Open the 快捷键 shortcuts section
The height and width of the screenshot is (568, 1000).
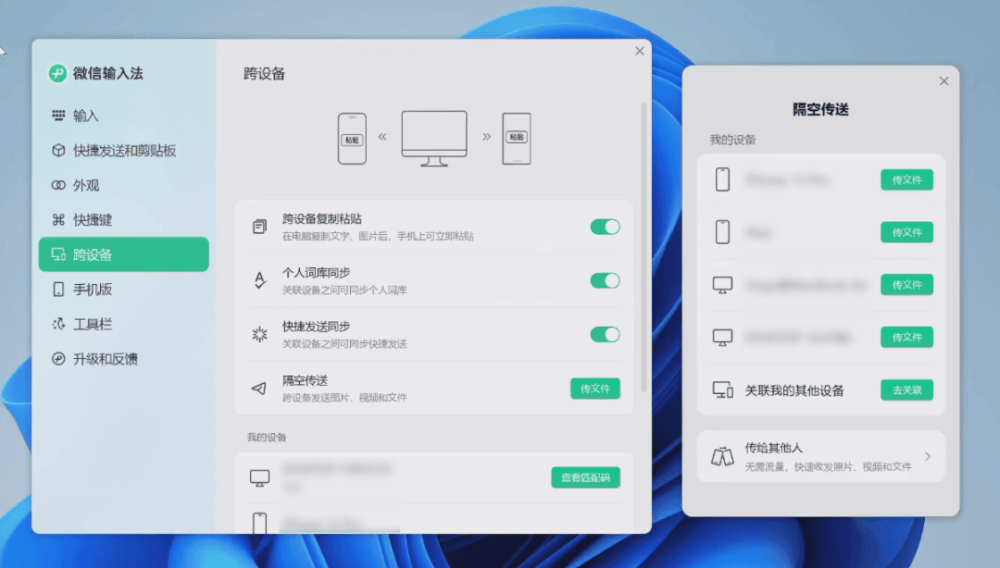(x=124, y=220)
